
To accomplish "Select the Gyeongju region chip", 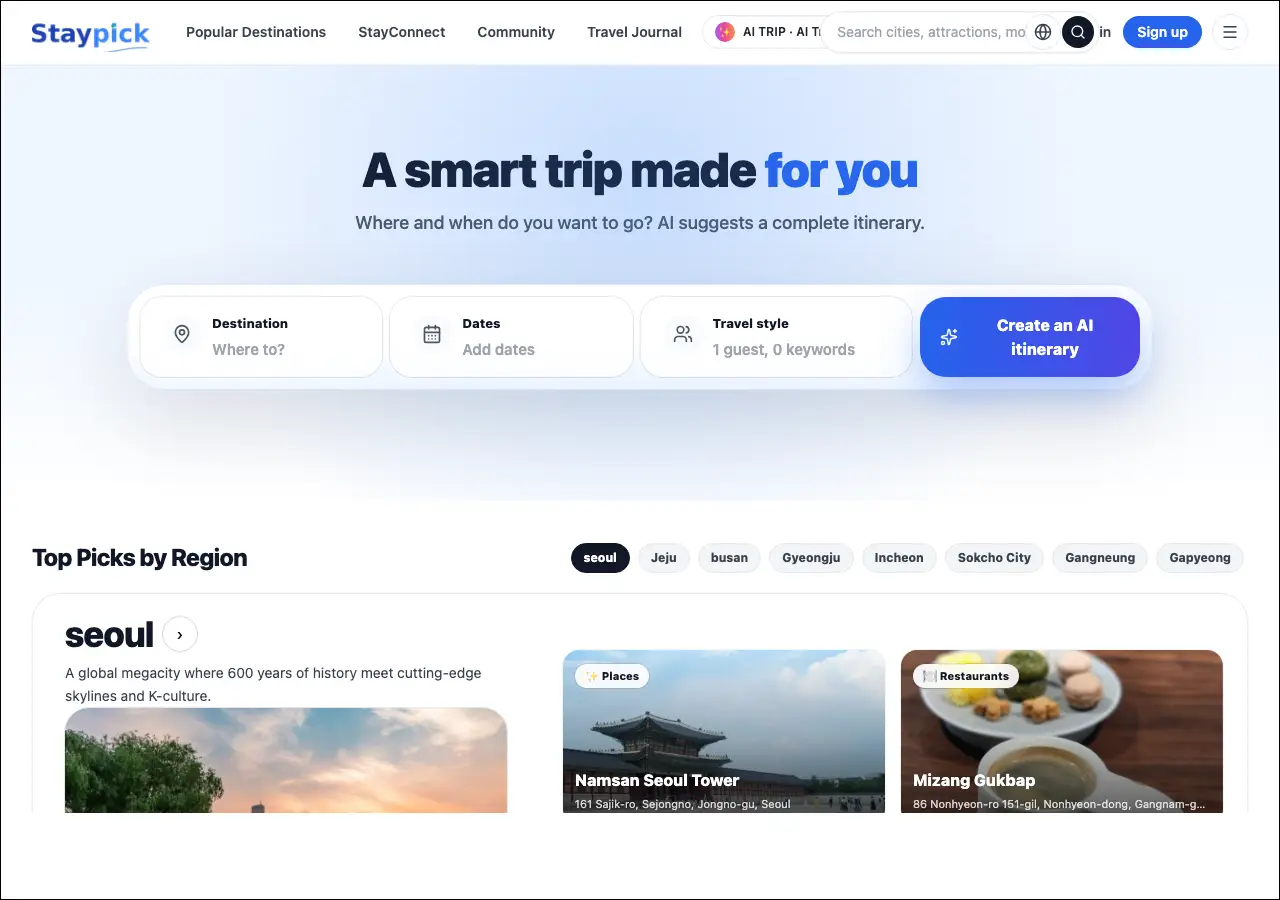I will pyautogui.click(x=811, y=558).
